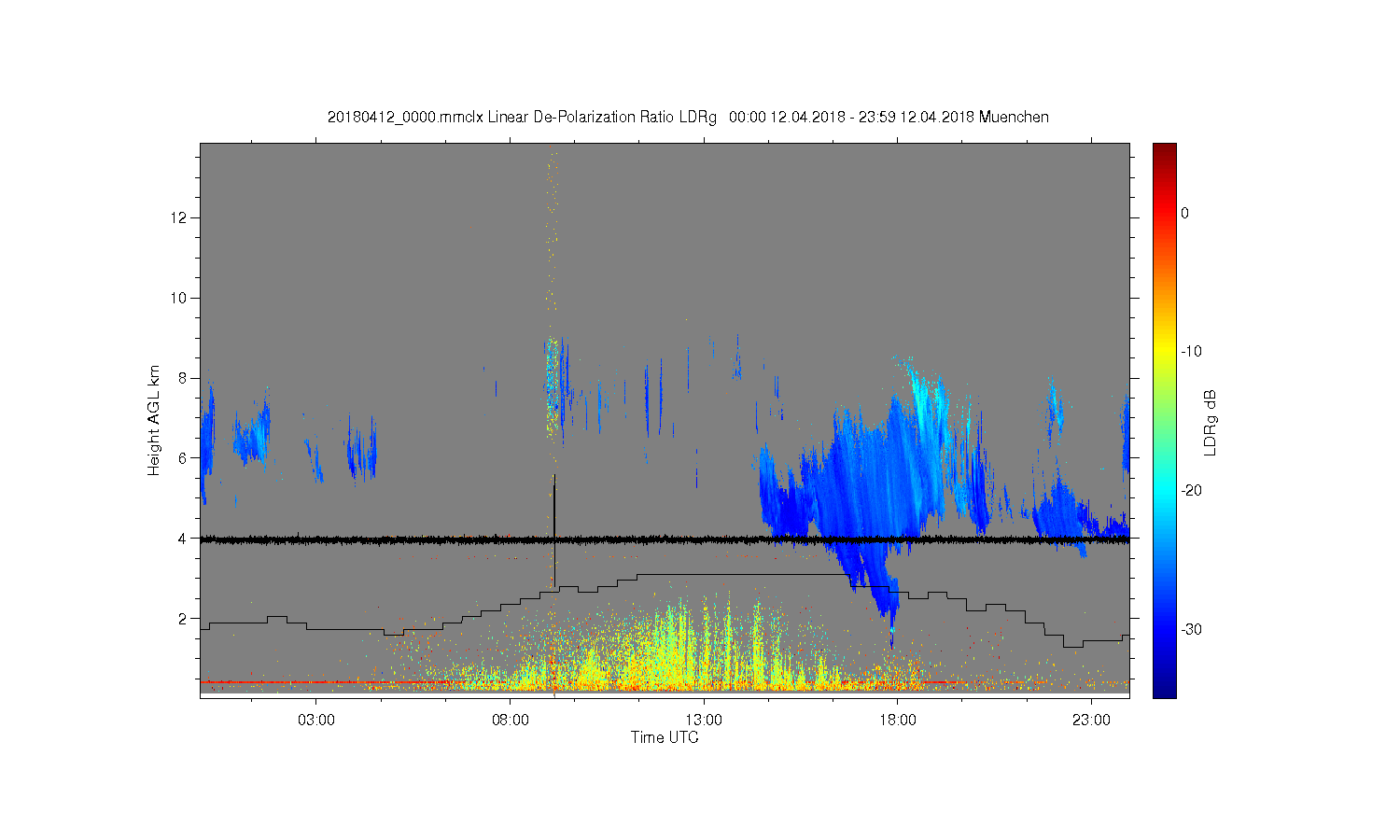Click the yellow section of the colorbar
The width and height of the screenshot is (1400, 840).
1164,352
